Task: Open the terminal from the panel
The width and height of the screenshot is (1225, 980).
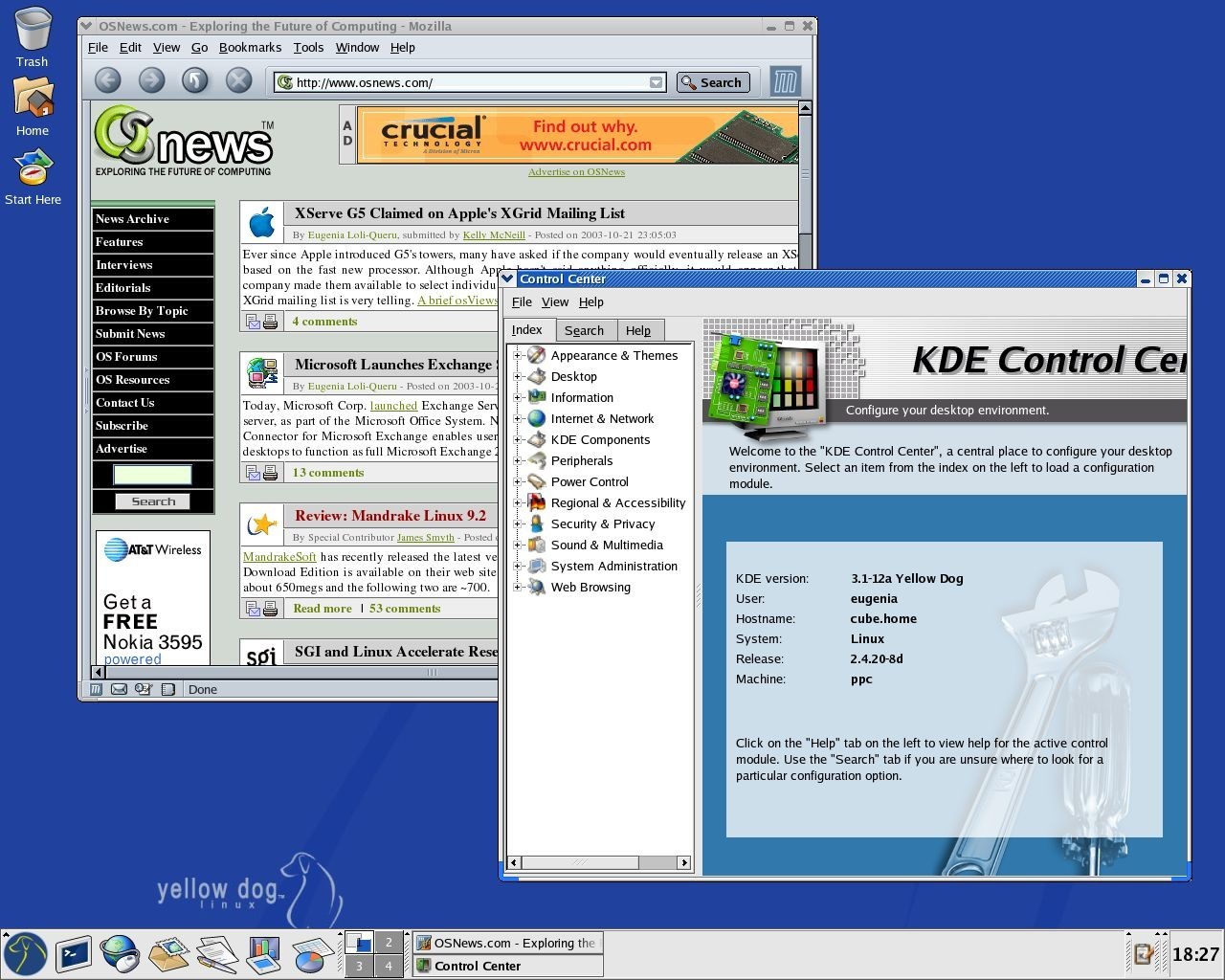Action: click(x=73, y=953)
